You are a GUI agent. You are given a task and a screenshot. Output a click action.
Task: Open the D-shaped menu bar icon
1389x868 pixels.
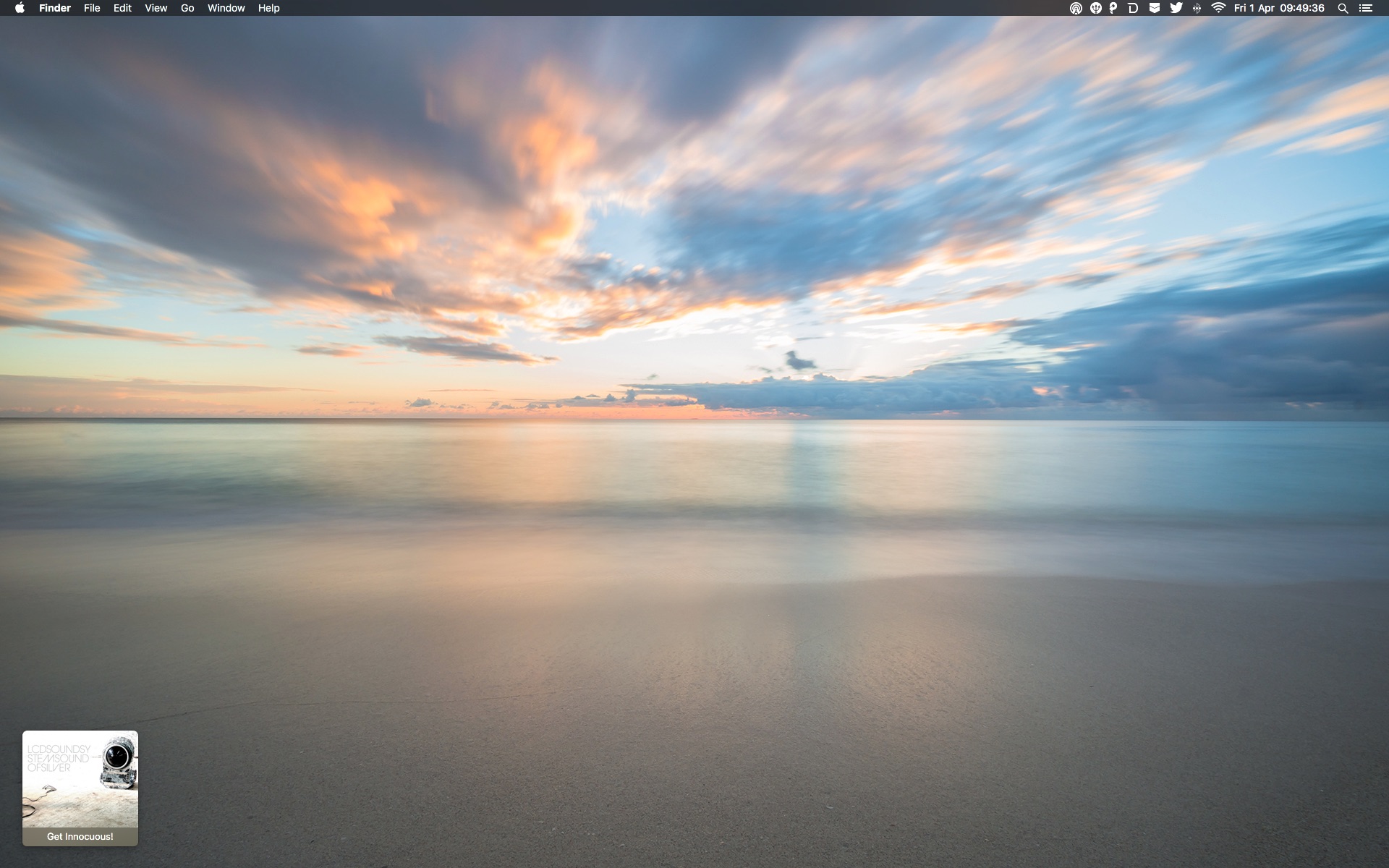click(x=1133, y=8)
